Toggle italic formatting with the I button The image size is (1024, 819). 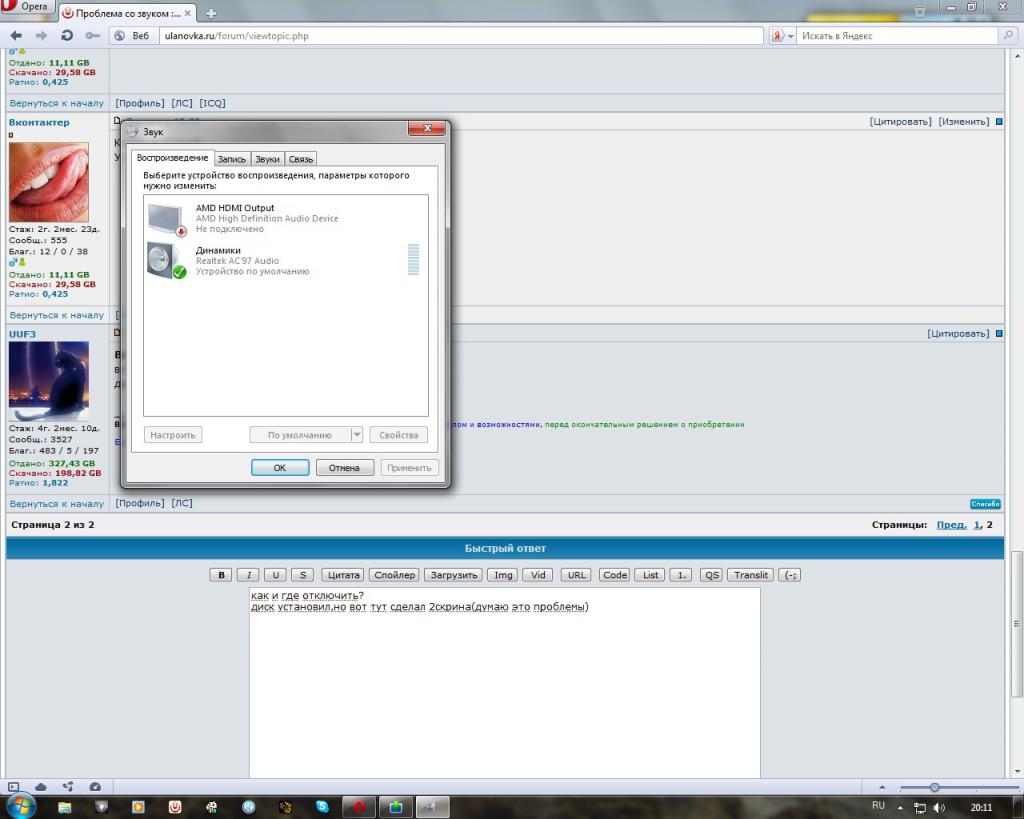point(248,575)
